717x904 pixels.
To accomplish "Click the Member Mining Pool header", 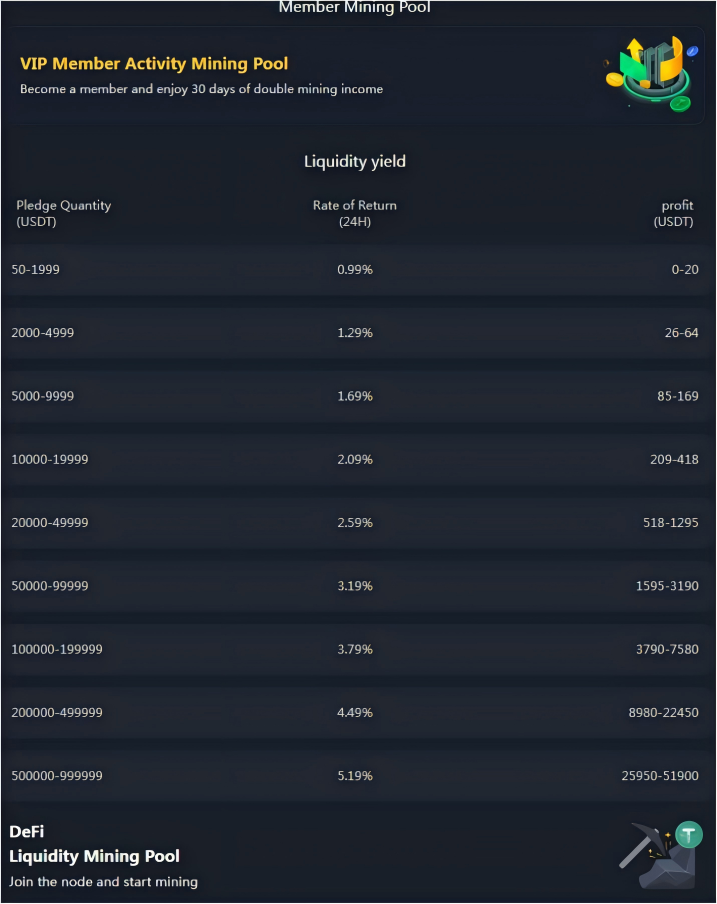I will point(354,7).
